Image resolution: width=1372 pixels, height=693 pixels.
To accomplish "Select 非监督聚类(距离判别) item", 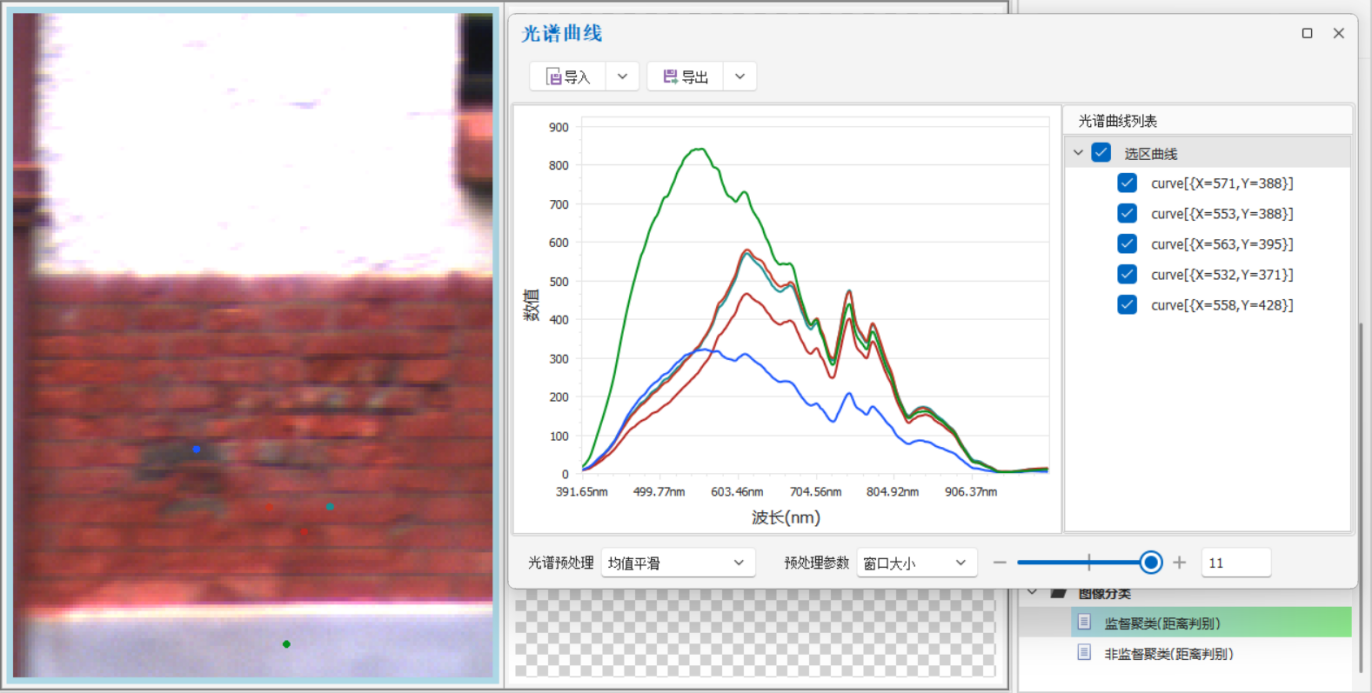I will click(x=1168, y=654).
